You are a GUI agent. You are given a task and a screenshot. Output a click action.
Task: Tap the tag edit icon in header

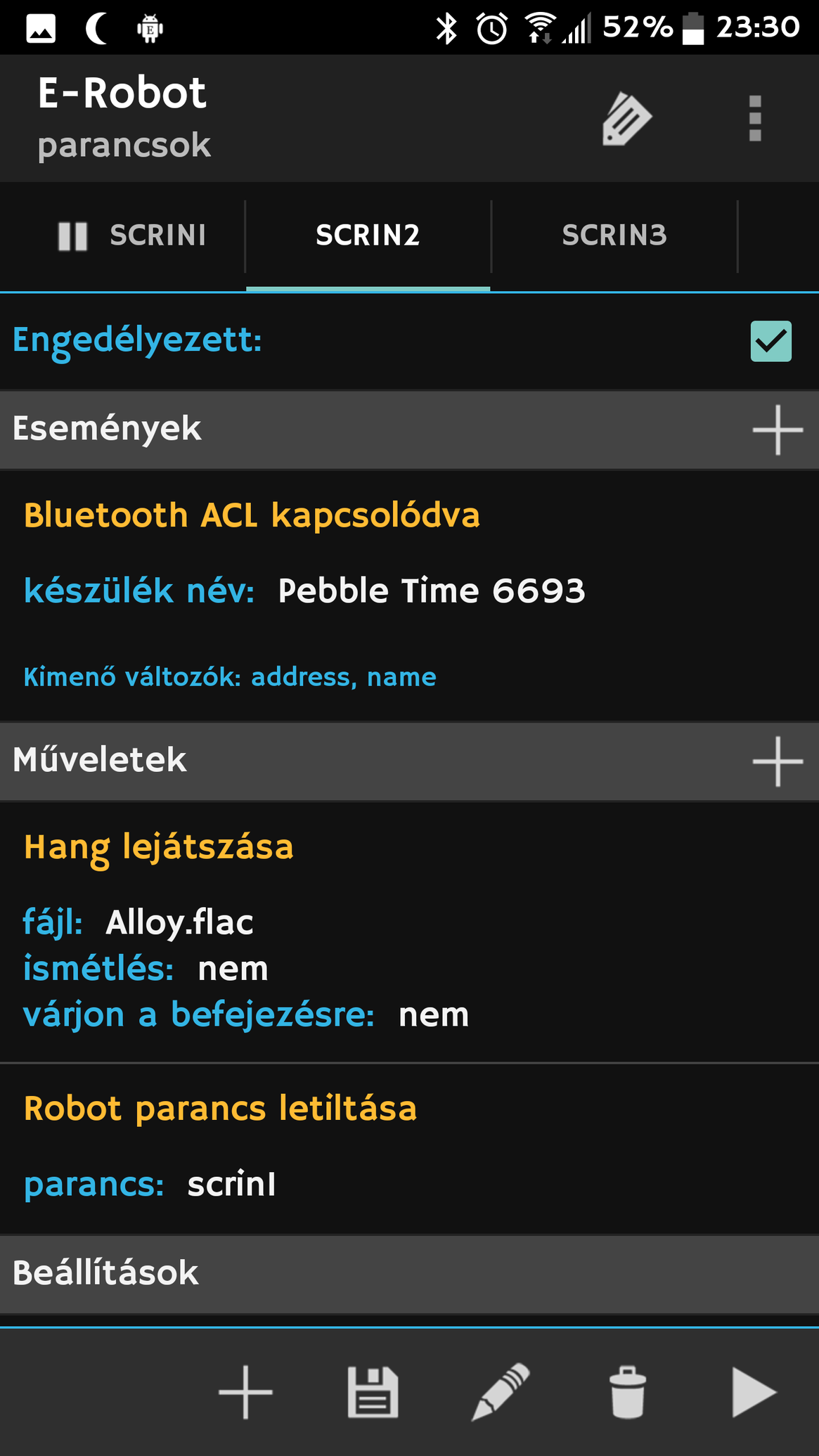tap(626, 119)
